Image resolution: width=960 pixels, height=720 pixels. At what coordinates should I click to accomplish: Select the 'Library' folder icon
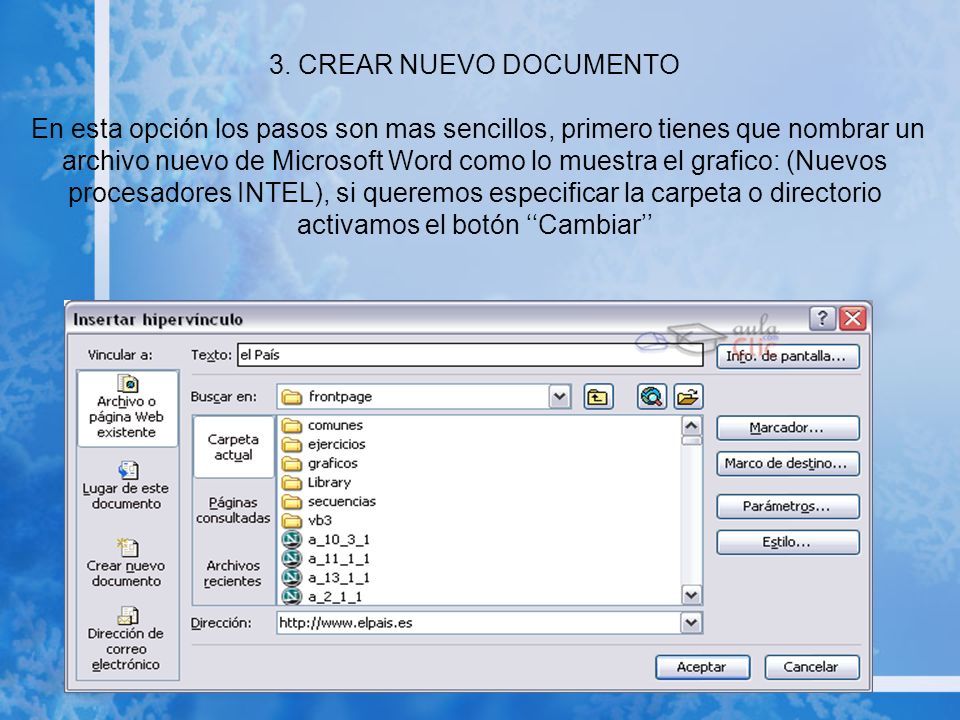tap(292, 482)
